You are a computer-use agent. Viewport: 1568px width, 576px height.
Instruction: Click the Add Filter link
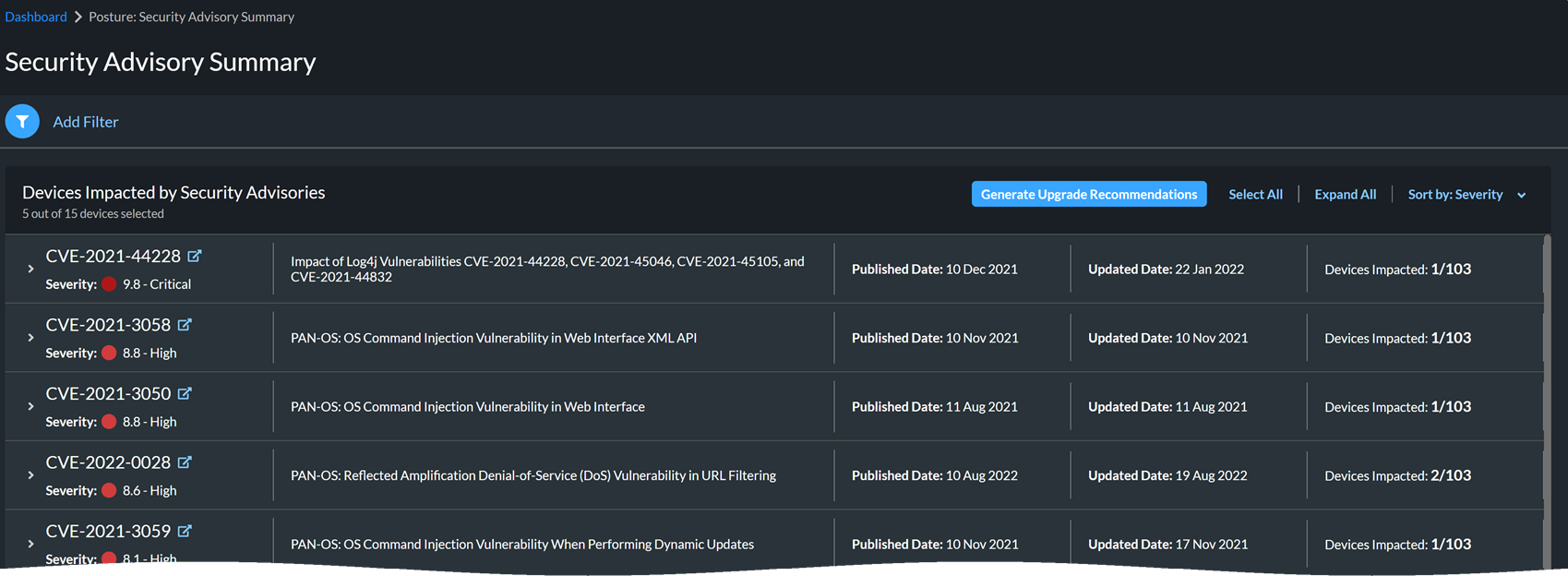point(86,122)
